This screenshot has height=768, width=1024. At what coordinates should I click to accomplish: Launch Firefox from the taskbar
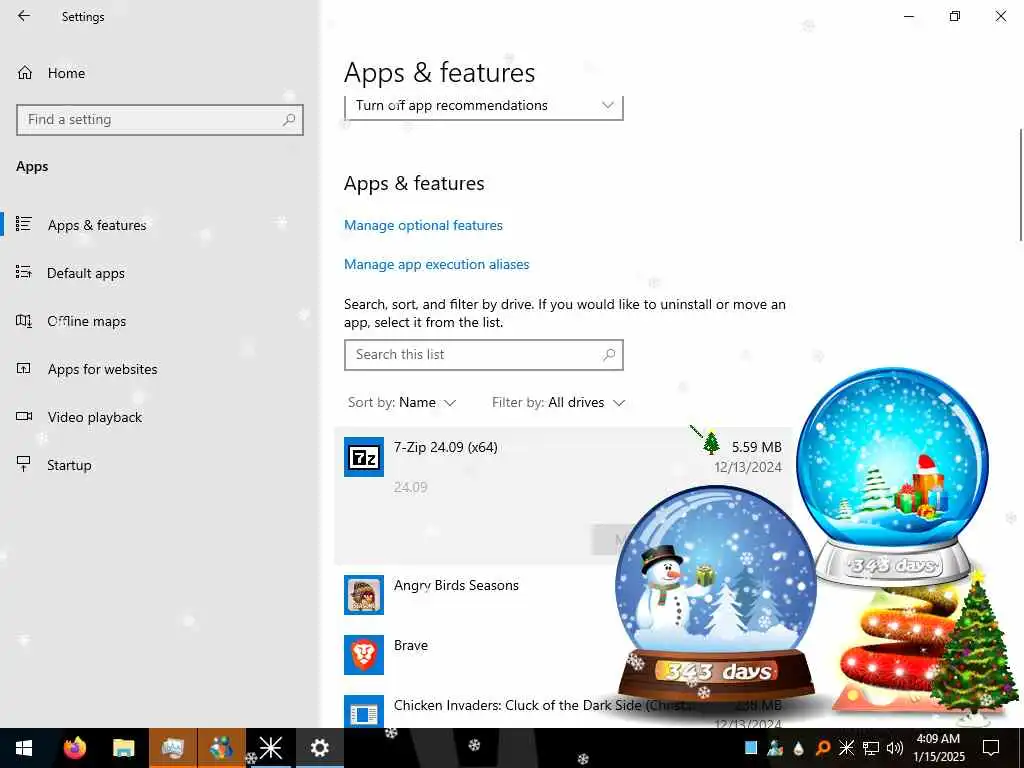74,748
